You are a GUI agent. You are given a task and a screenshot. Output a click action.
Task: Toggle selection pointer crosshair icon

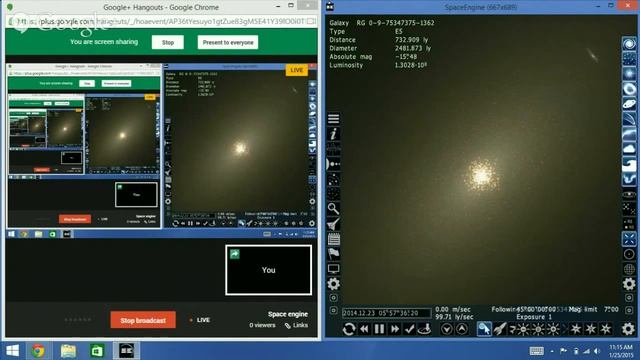(x=629, y=239)
